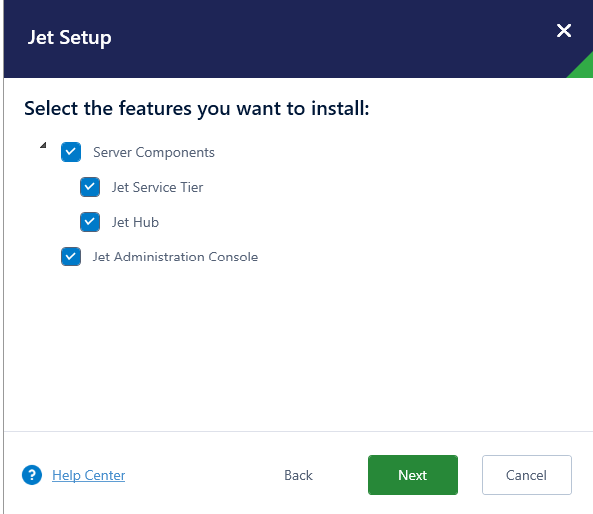Collapse the Server Components tree node
Screen dimensions: 593x514
[43, 145]
